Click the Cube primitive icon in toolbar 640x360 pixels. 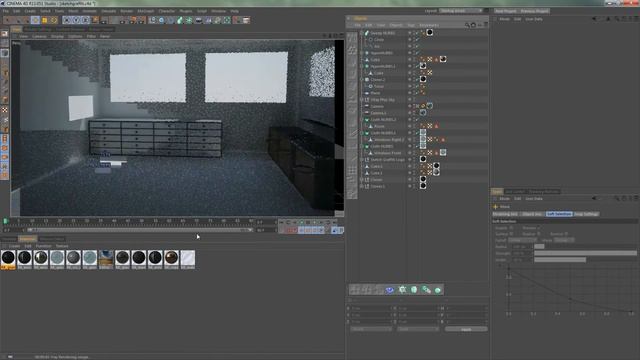click(152, 20)
